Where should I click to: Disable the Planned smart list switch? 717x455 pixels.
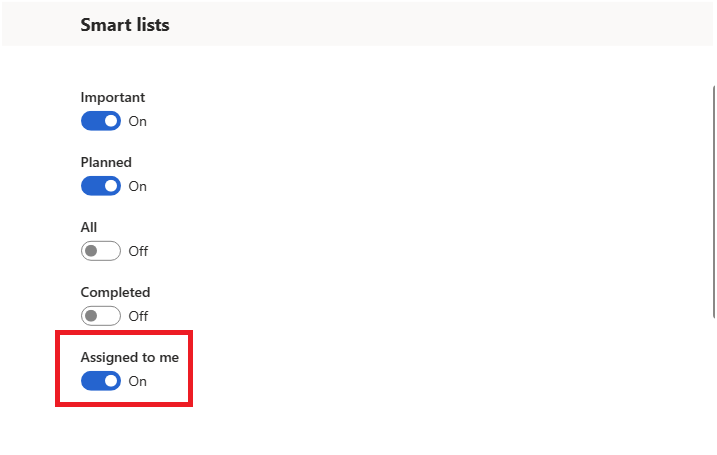101,186
